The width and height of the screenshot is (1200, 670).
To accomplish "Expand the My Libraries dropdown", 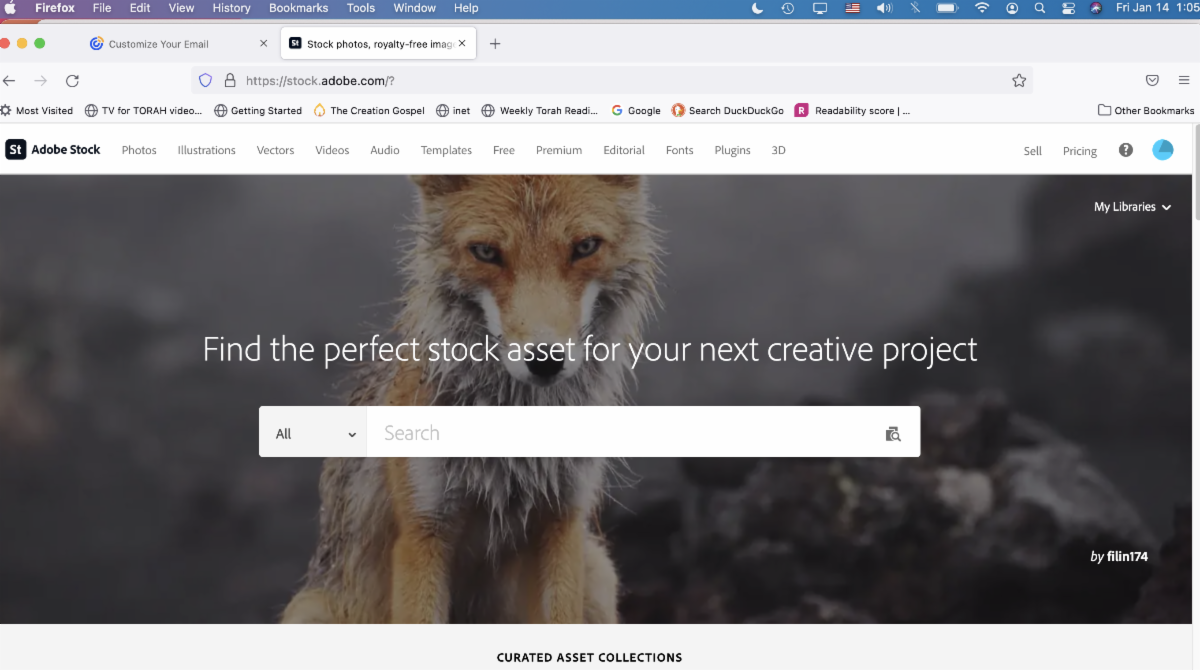I will point(1132,207).
